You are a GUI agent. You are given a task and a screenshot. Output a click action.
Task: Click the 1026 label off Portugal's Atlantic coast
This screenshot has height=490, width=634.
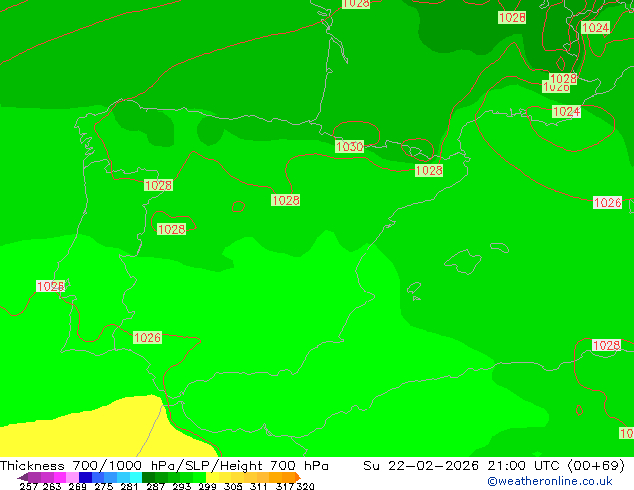(x=50, y=286)
